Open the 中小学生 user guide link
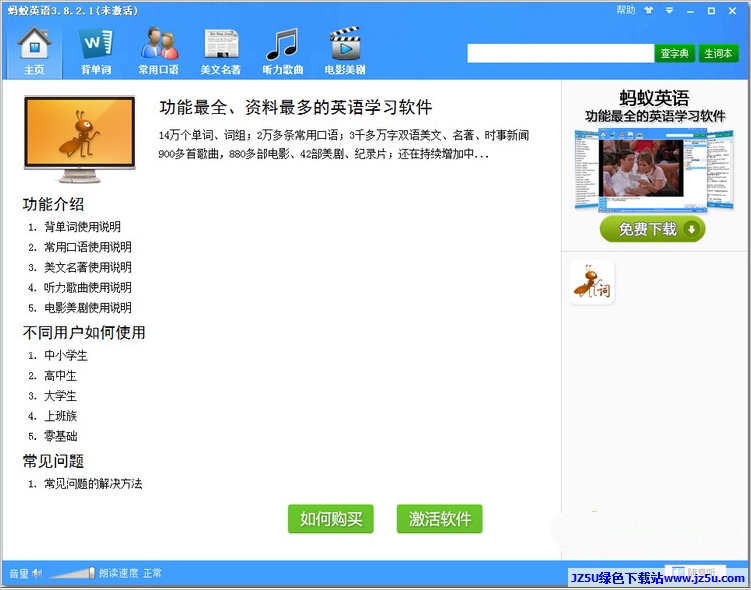Image resolution: width=751 pixels, height=590 pixels. tap(66, 355)
